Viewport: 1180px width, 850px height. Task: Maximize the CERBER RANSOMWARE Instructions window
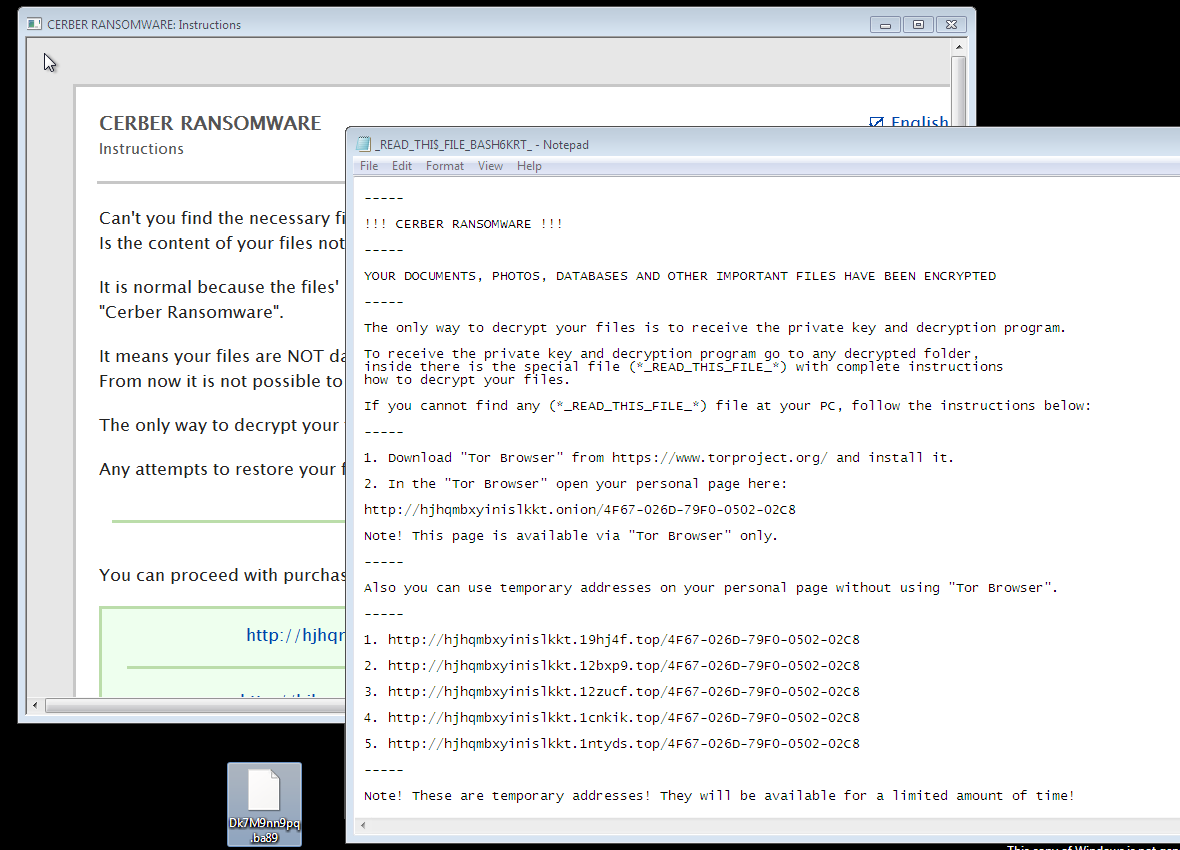point(919,24)
